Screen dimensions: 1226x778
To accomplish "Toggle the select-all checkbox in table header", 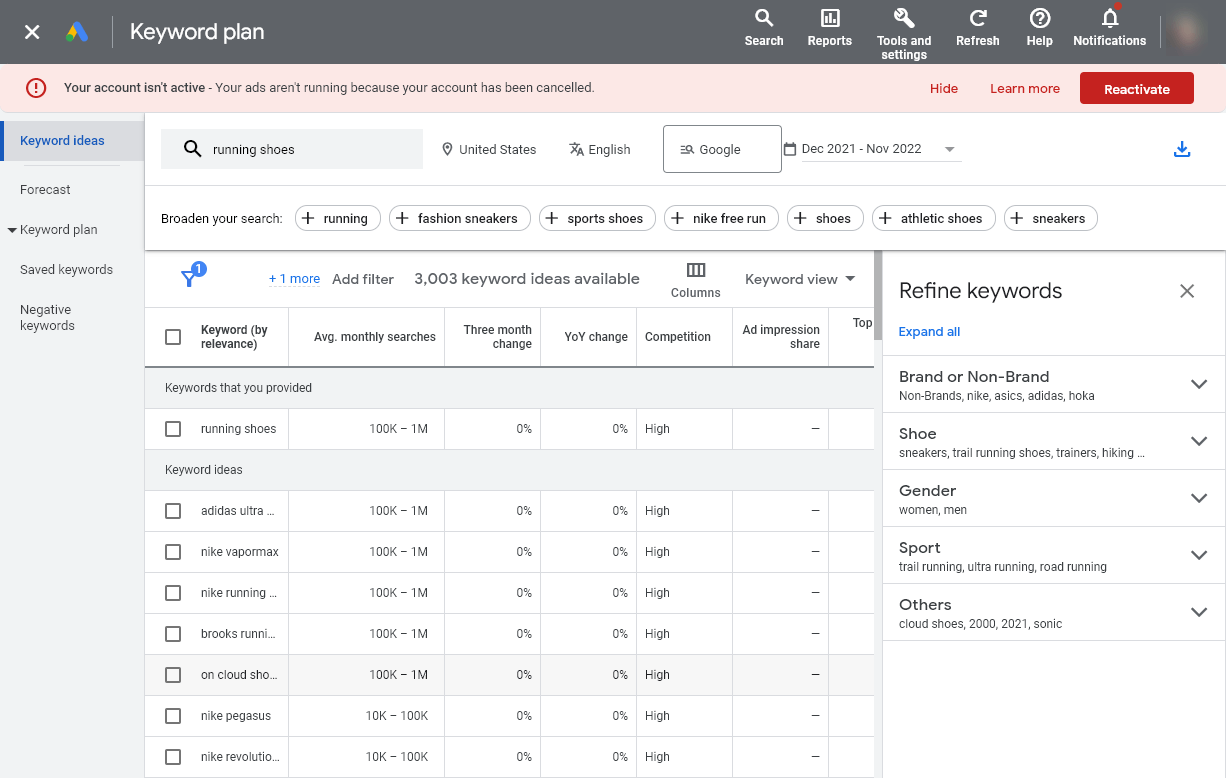I will [x=173, y=337].
